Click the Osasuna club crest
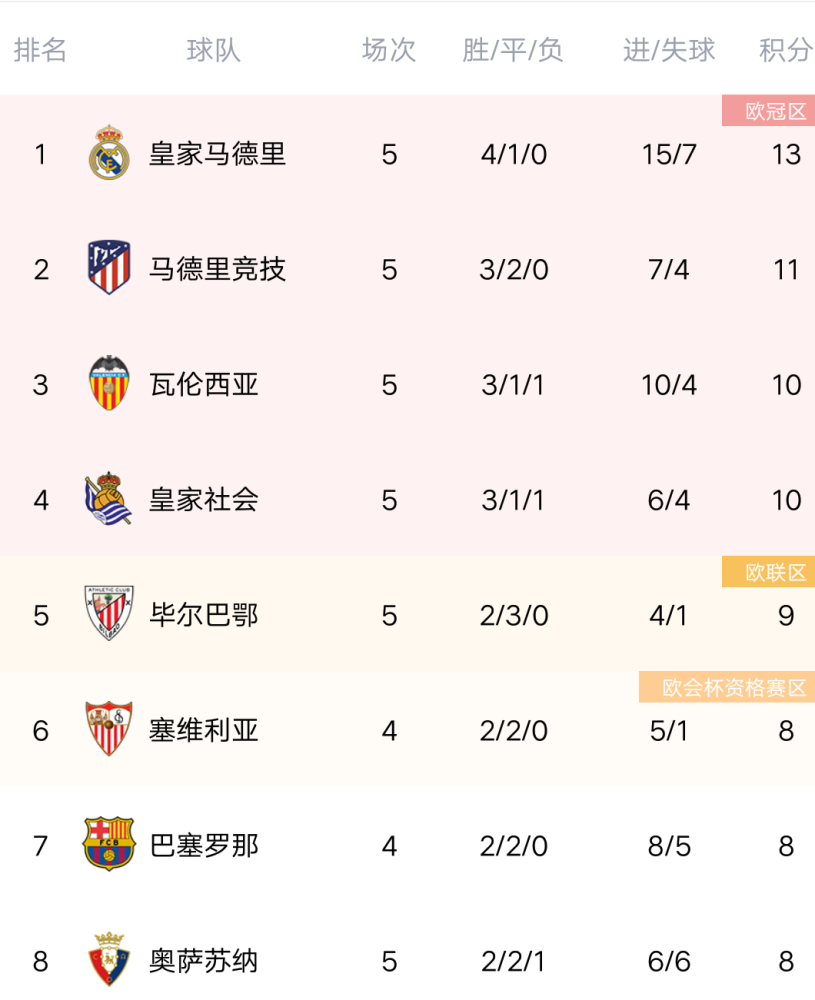 109,959
